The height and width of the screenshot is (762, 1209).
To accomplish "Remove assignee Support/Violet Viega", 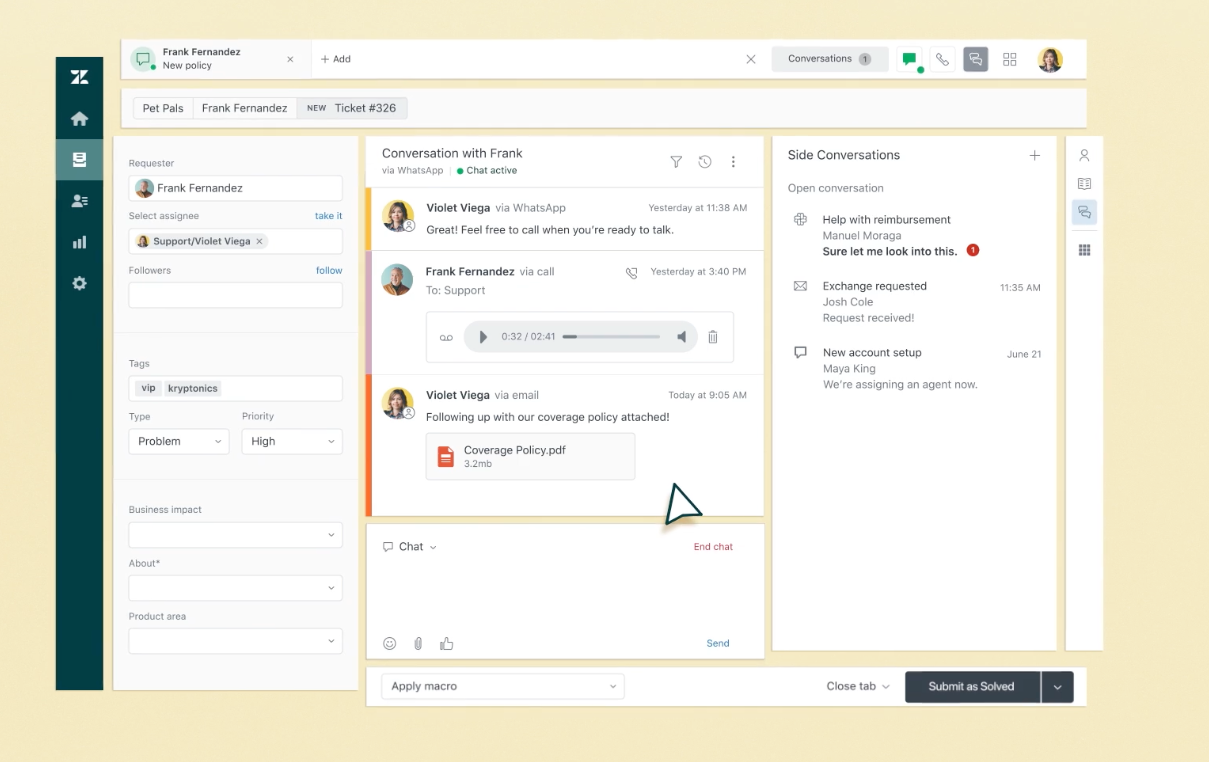I will pyautogui.click(x=259, y=241).
